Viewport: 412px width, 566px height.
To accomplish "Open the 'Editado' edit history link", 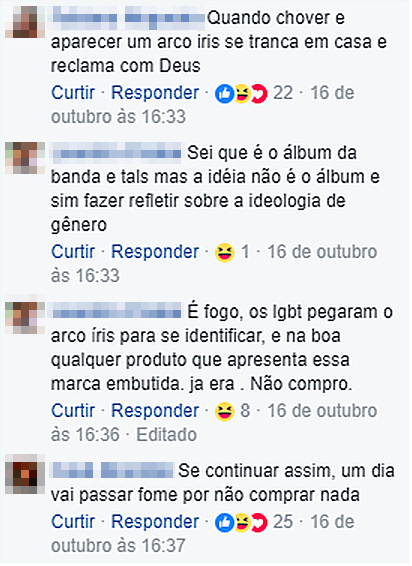I will [166, 435].
